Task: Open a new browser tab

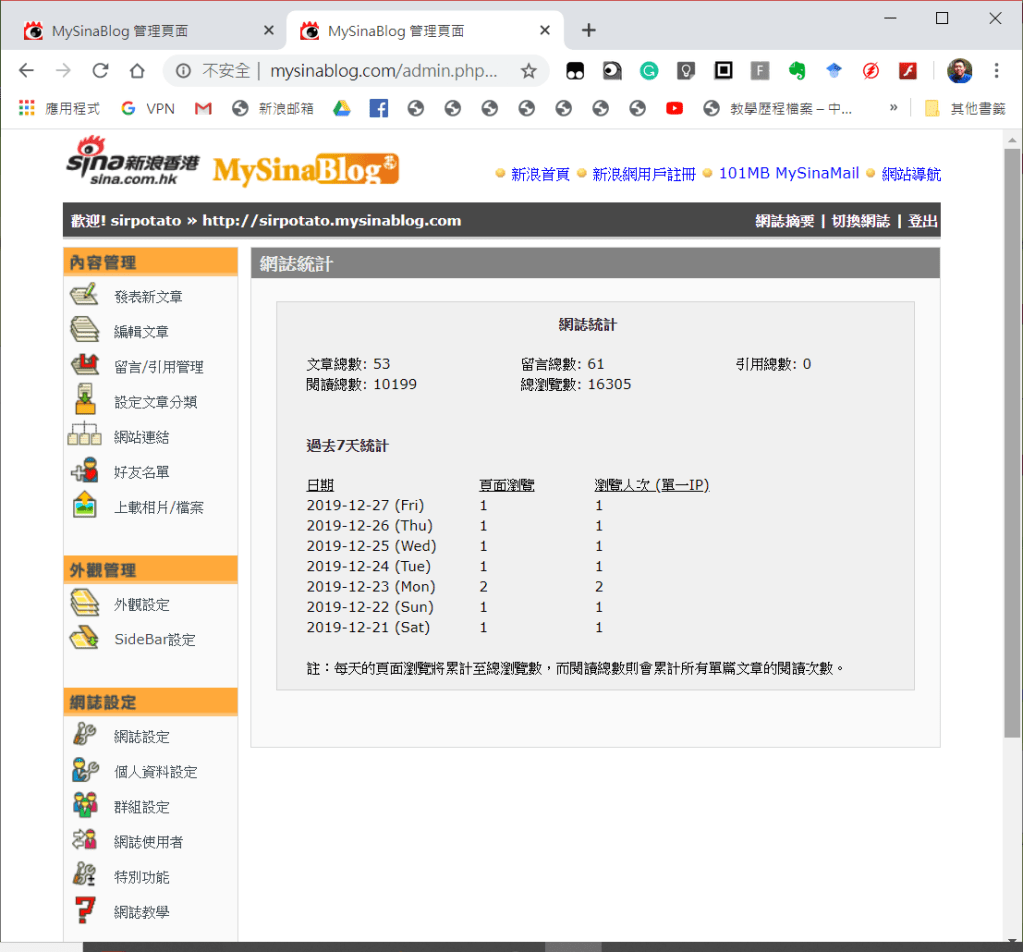Action: point(588,30)
